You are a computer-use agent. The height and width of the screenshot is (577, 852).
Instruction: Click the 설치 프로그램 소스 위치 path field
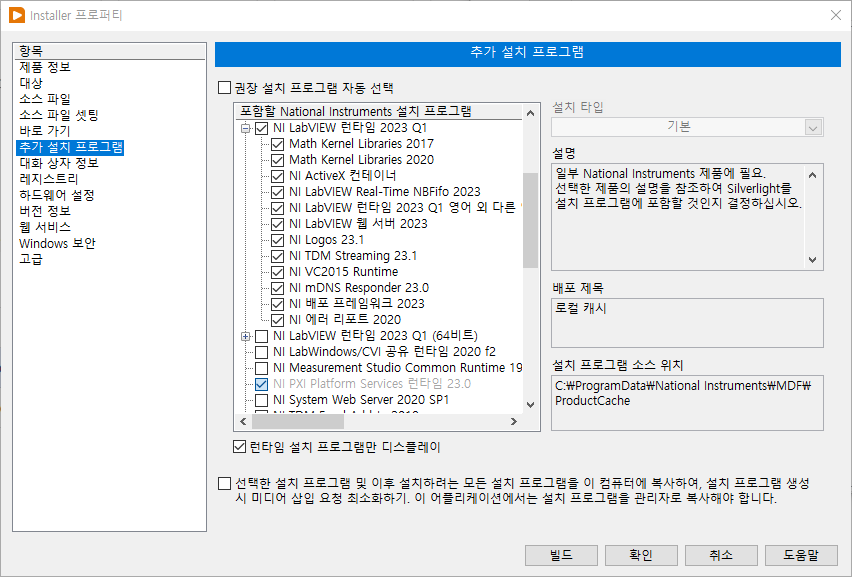tap(687, 403)
